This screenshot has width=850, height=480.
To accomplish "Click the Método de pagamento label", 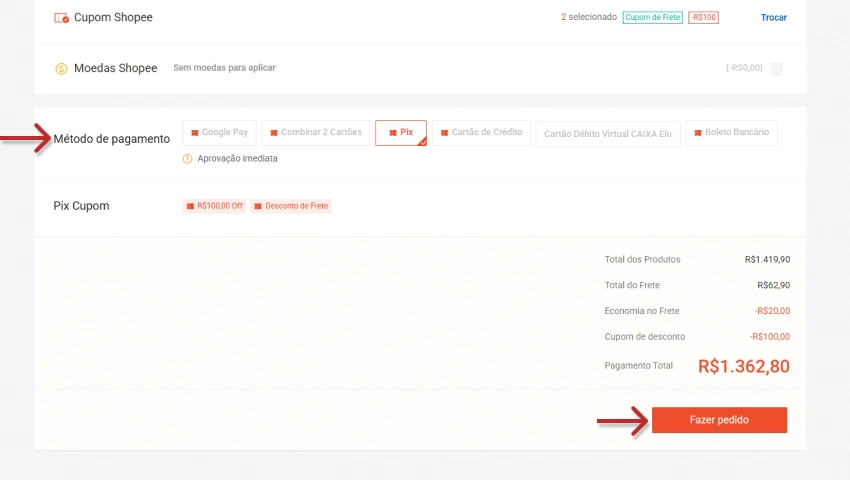I will point(112,139).
